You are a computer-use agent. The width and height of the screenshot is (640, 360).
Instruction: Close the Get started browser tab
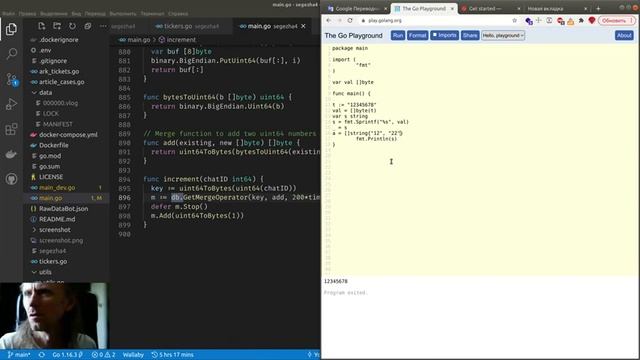tap(519, 9)
